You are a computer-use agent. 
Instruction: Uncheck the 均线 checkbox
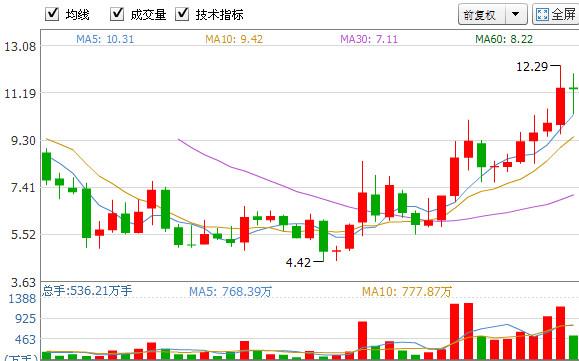(52, 14)
